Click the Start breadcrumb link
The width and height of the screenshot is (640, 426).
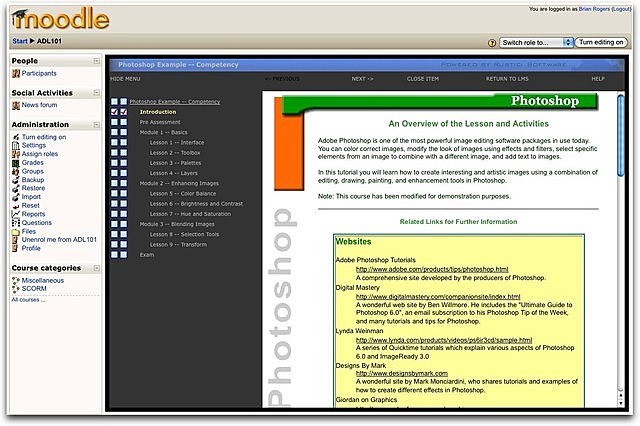pos(20,41)
